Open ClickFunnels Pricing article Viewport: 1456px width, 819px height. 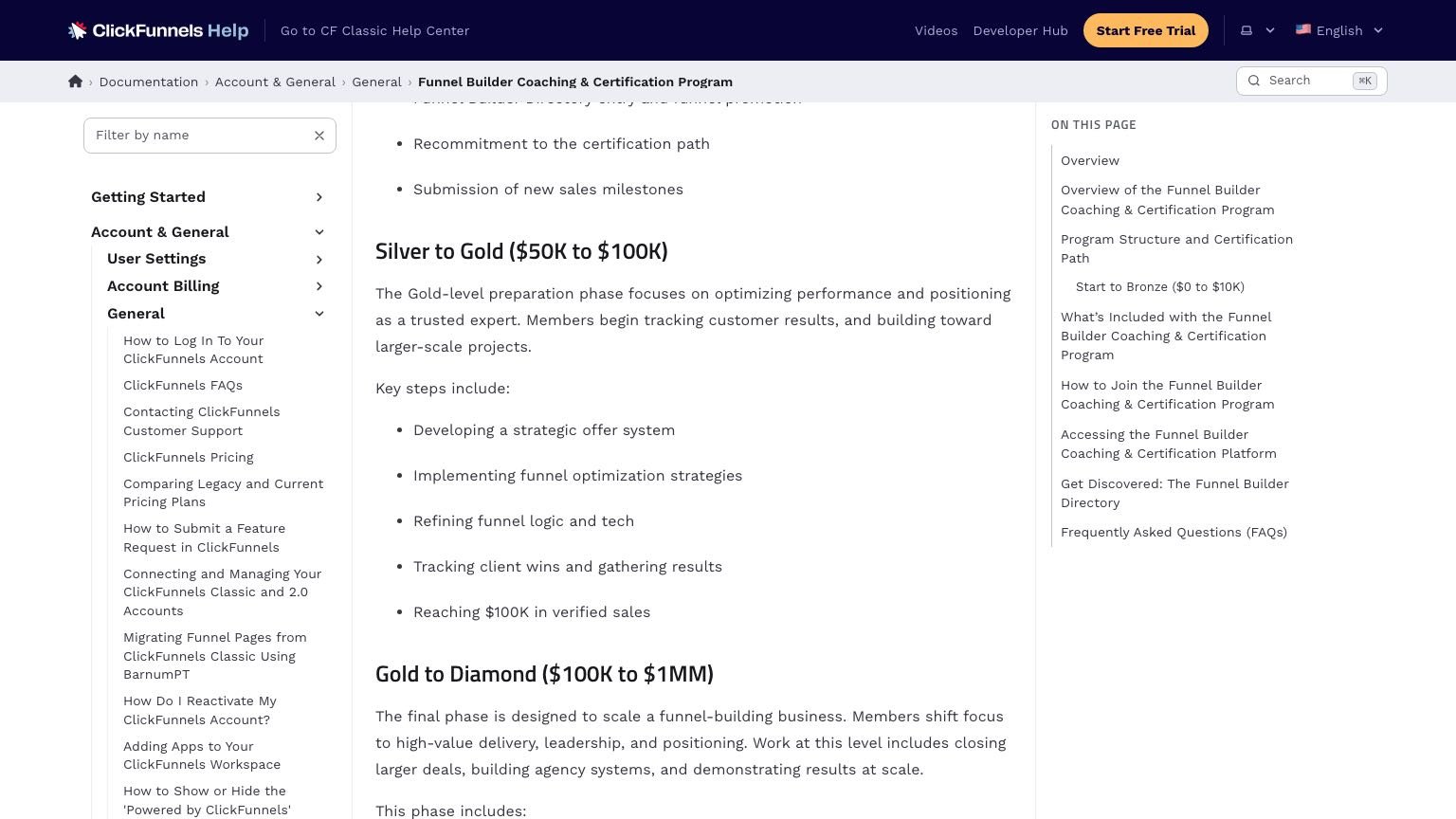click(189, 458)
